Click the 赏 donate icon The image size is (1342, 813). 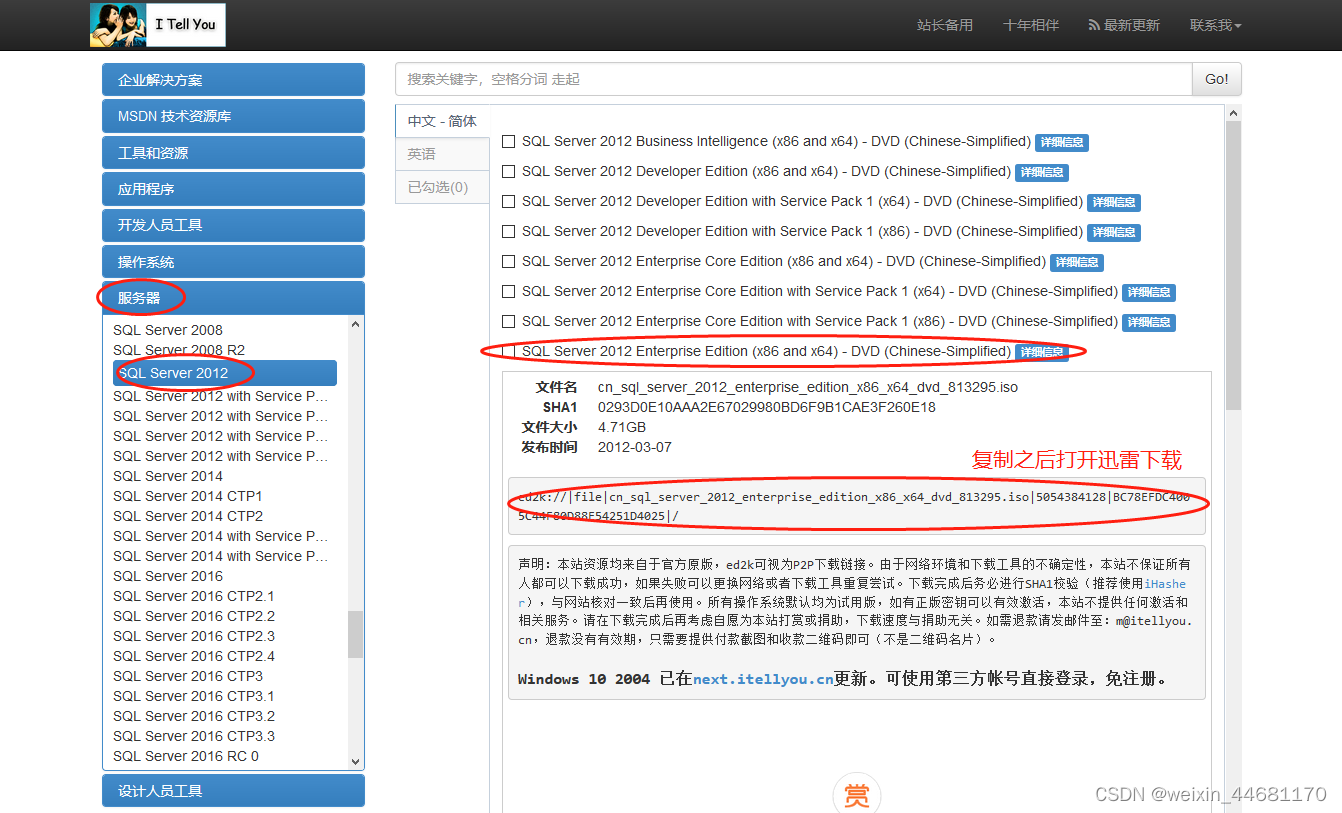[x=856, y=795]
